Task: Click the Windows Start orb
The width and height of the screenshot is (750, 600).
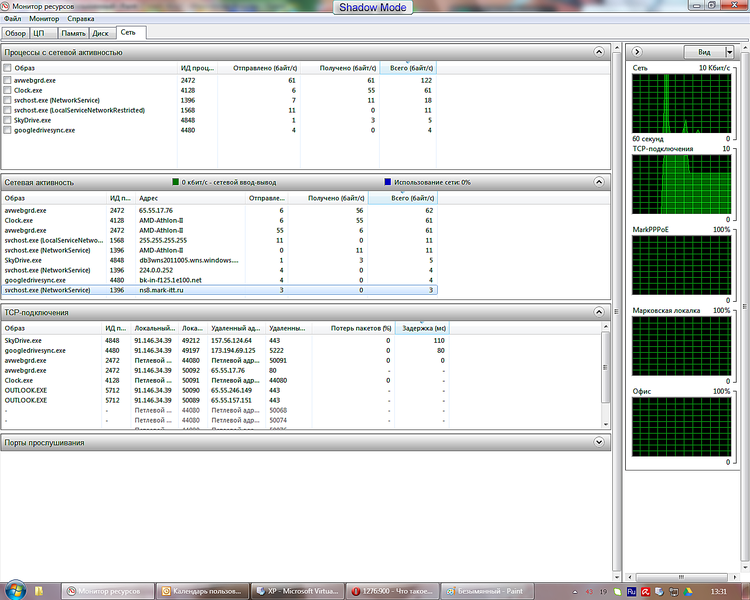Action: click(x=12, y=591)
